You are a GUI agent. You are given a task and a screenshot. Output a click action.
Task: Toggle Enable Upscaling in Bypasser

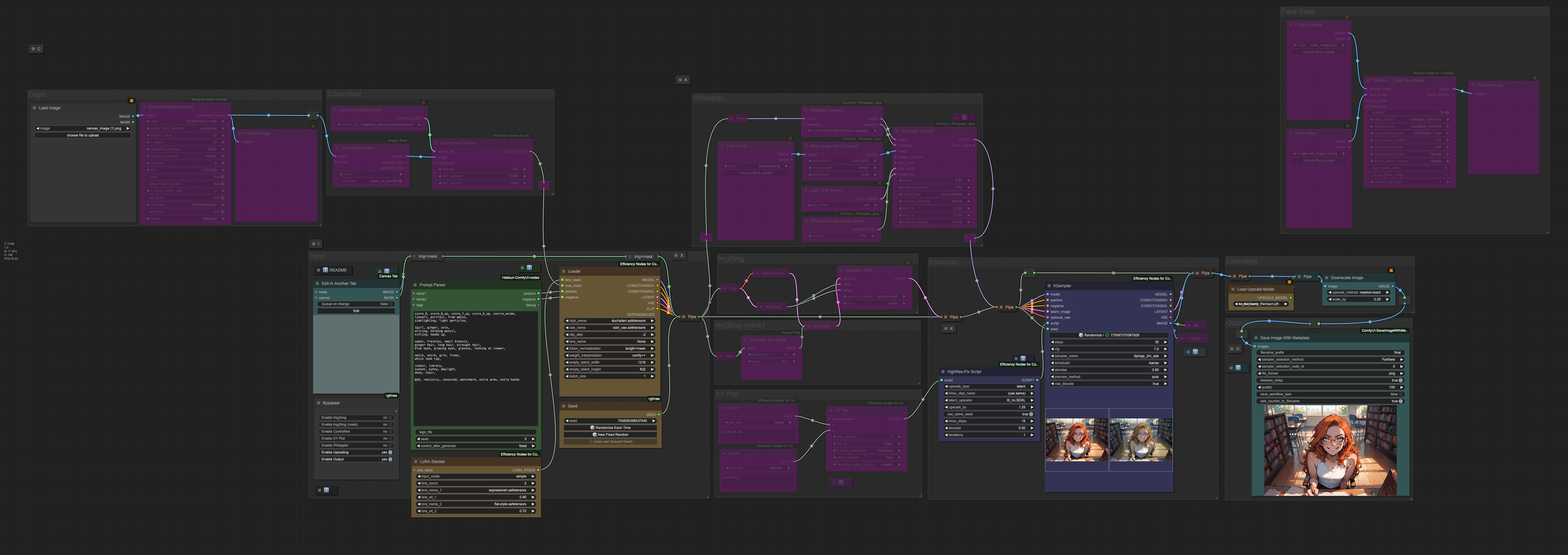click(390, 452)
